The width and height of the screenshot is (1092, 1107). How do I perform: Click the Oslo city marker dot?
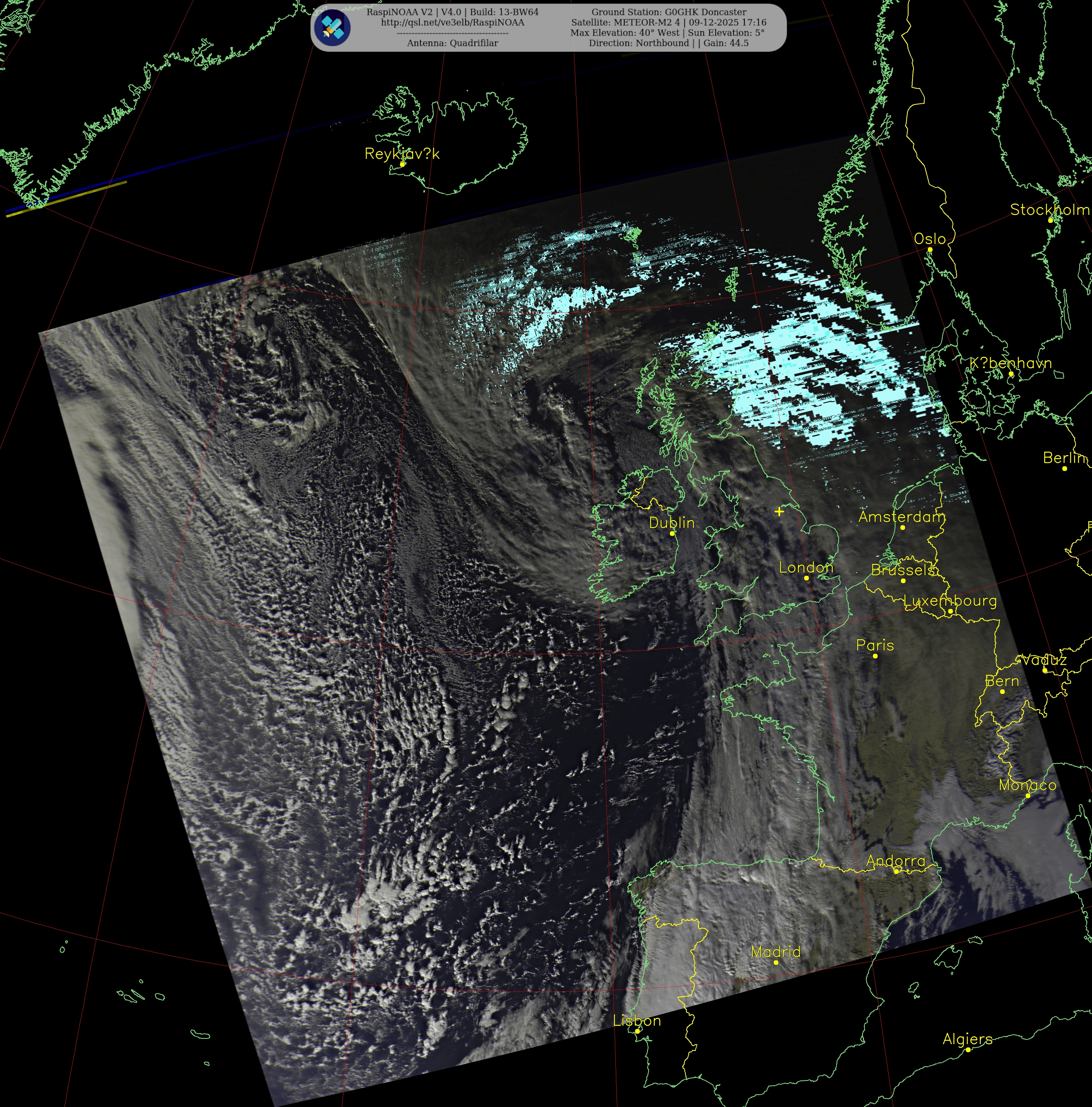tap(930, 249)
